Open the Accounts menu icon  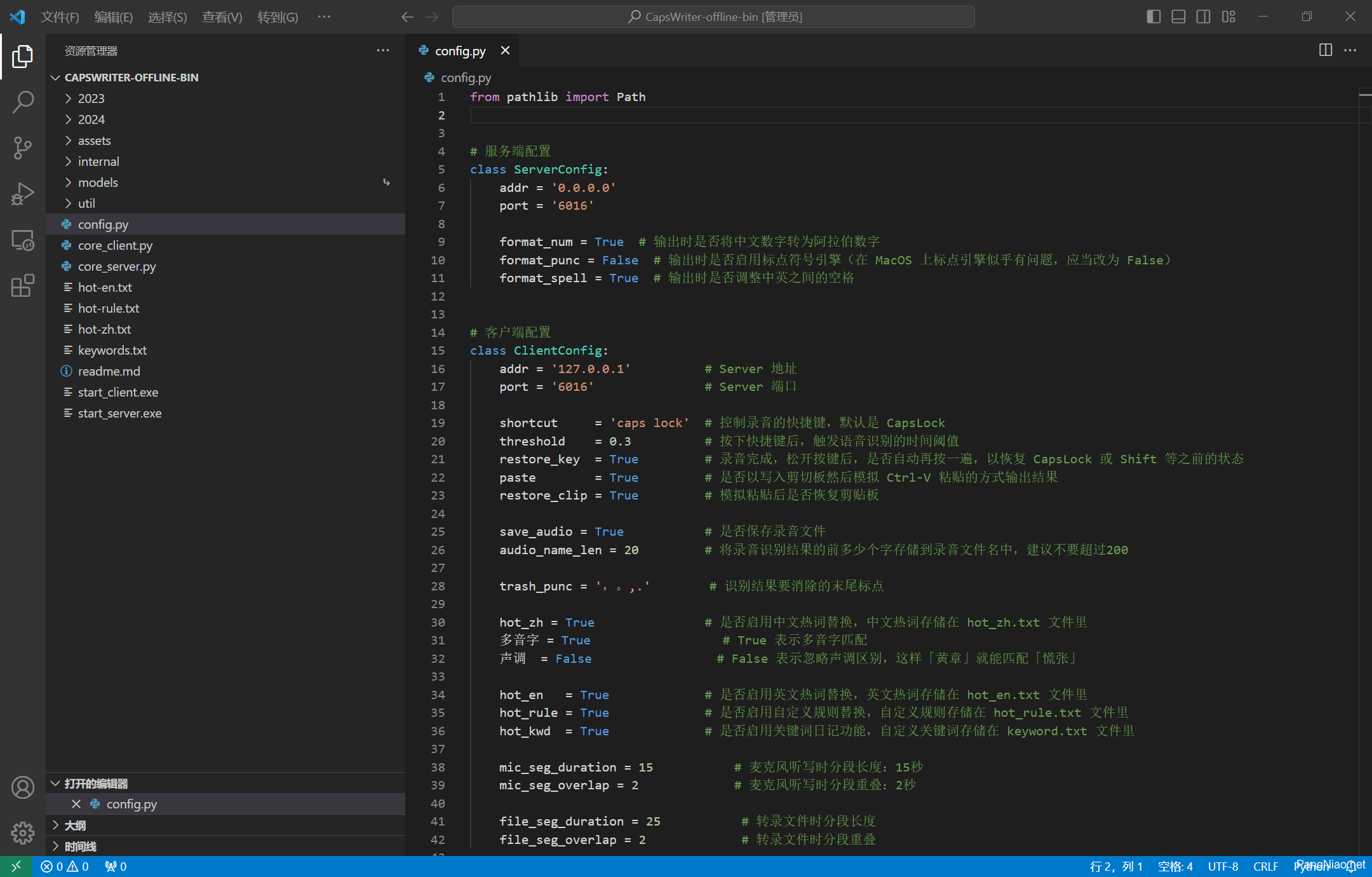coord(23,787)
